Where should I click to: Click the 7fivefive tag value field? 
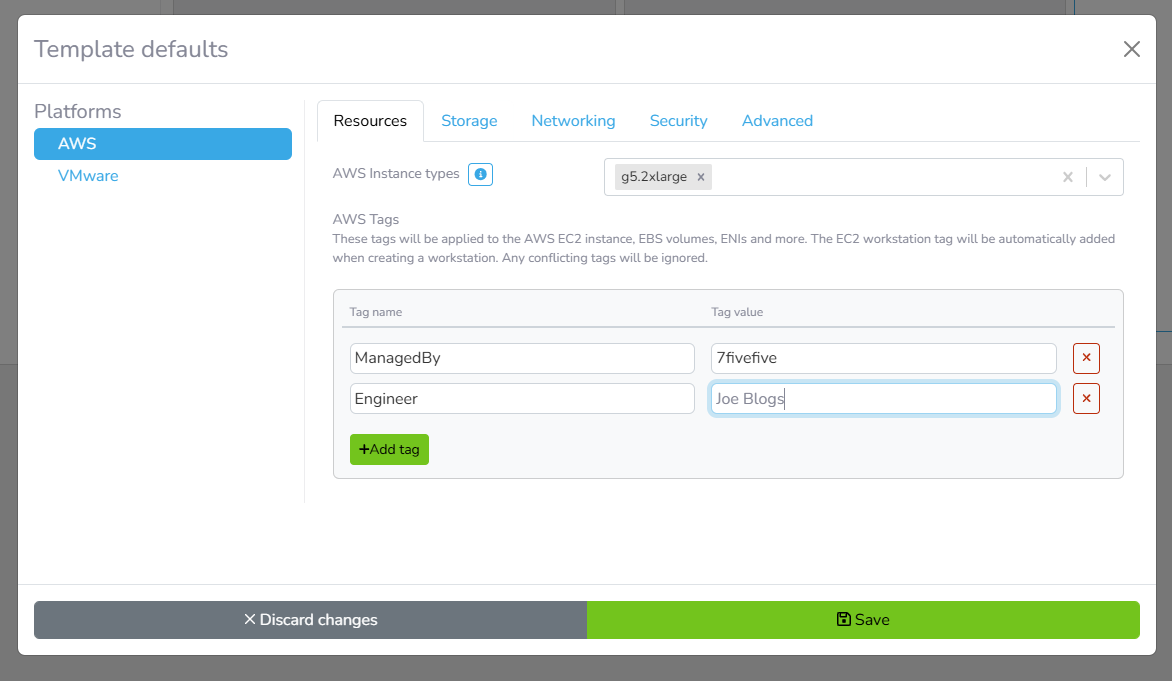[883, 358]
